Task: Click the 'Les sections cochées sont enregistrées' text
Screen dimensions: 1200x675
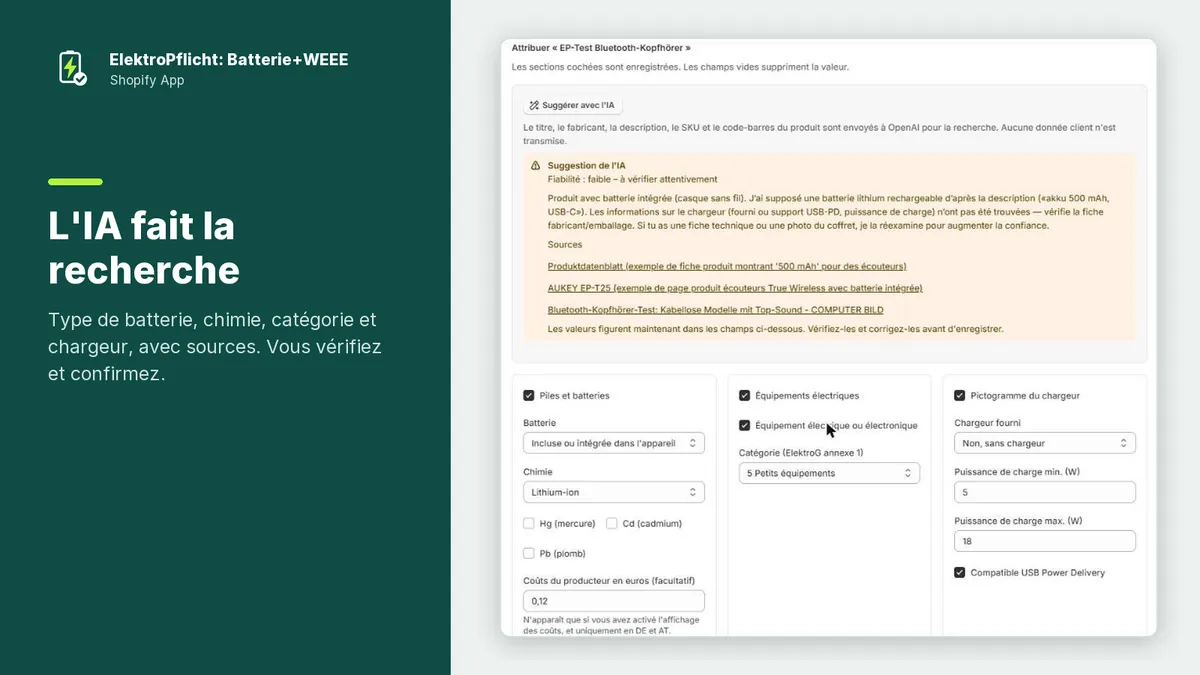Action: coord(680,67)
